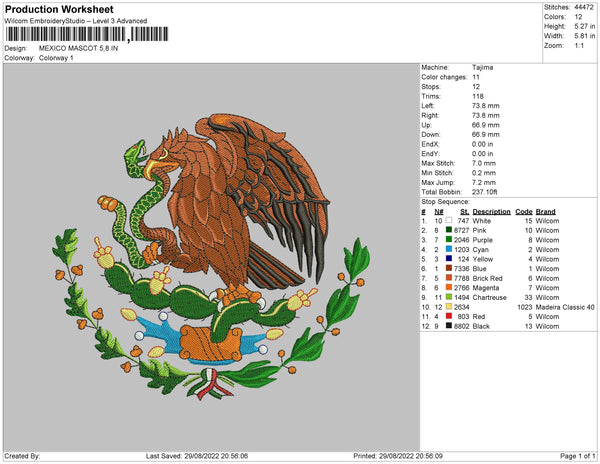The image size is (600, 464).
Task: Select the green swatch for thread 2046
Action: point(449,239)
